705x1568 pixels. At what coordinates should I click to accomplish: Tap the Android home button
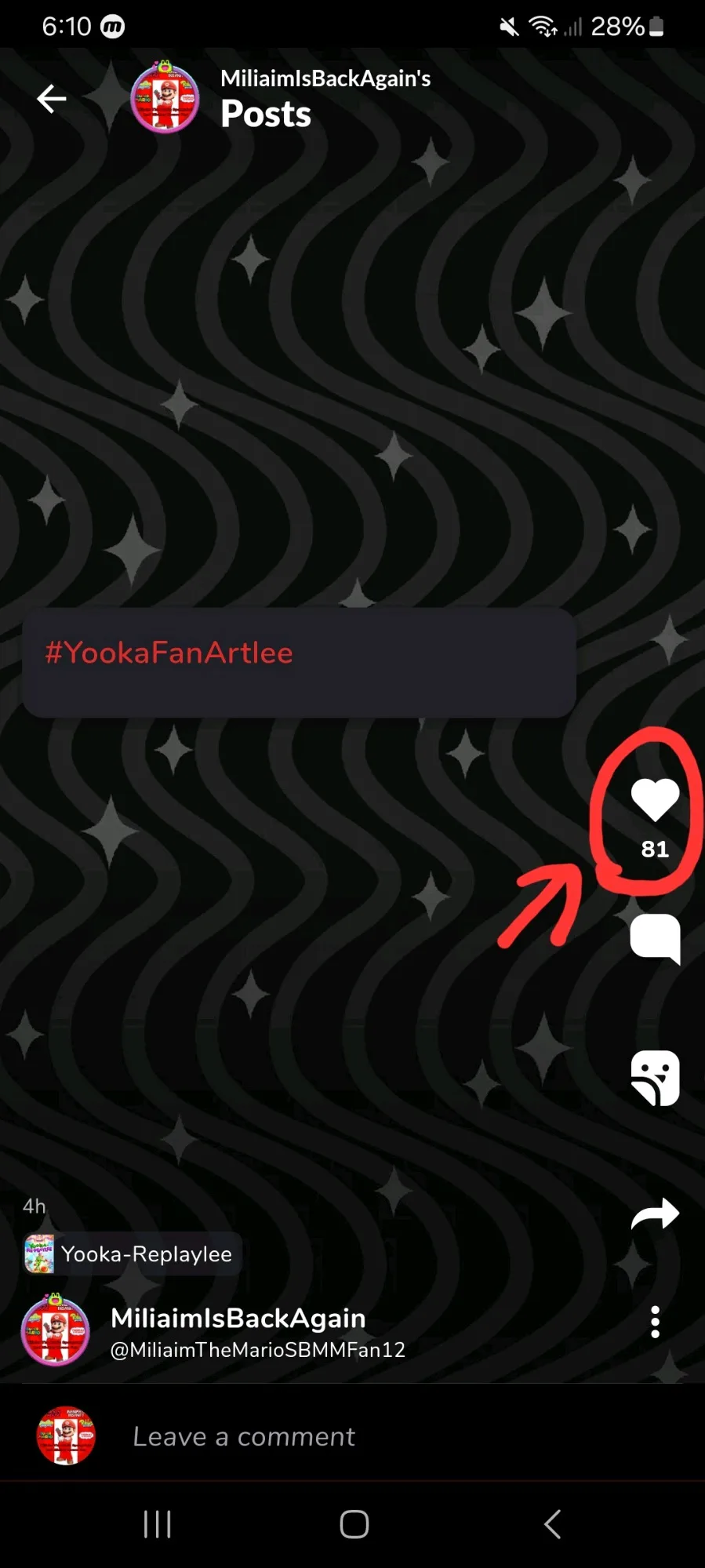point(354,1524)
